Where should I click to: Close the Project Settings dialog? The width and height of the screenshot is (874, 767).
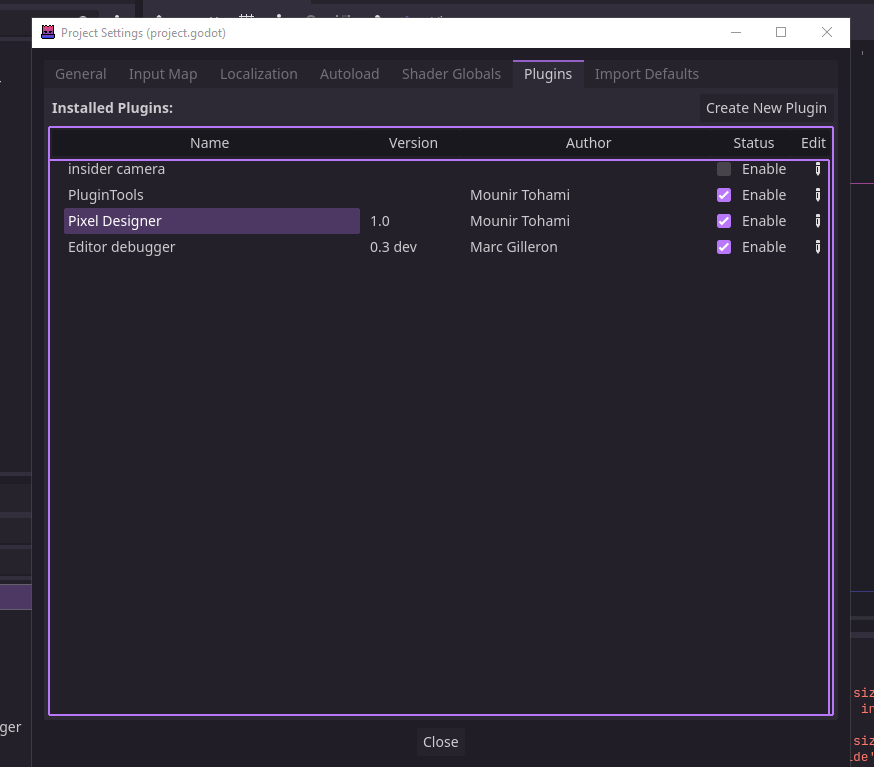440,741
